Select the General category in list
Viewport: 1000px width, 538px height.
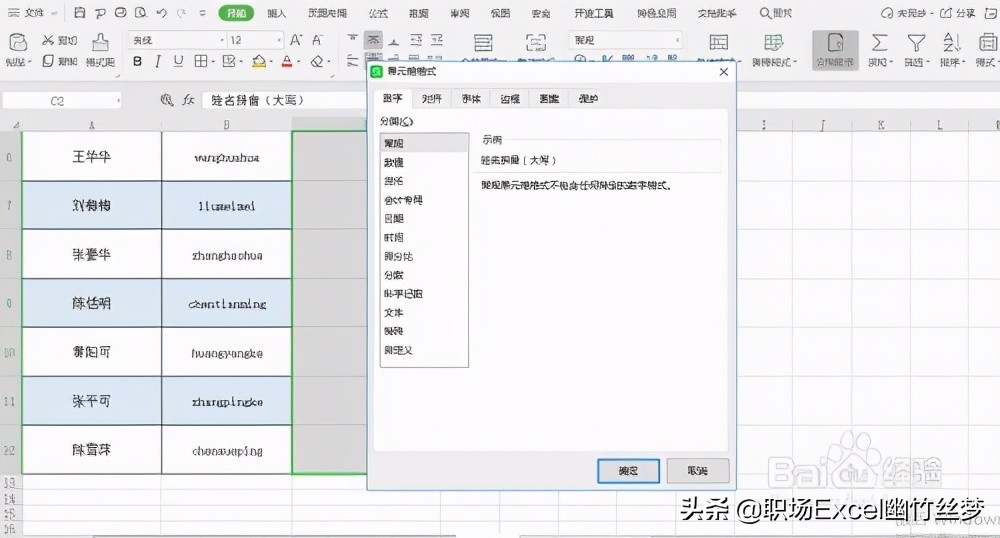tap(424, 143)
